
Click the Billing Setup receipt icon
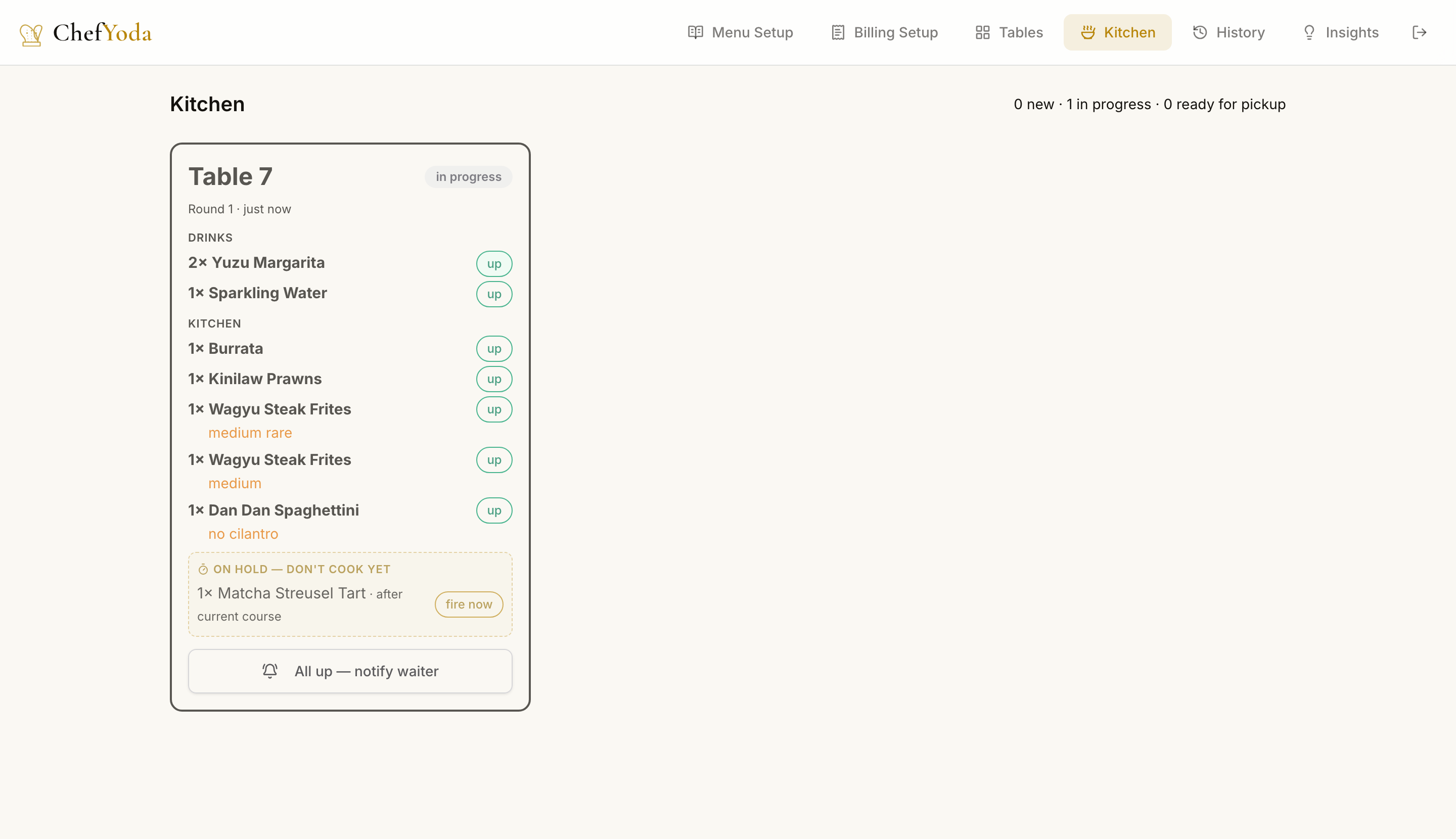[x=838, y=32]
